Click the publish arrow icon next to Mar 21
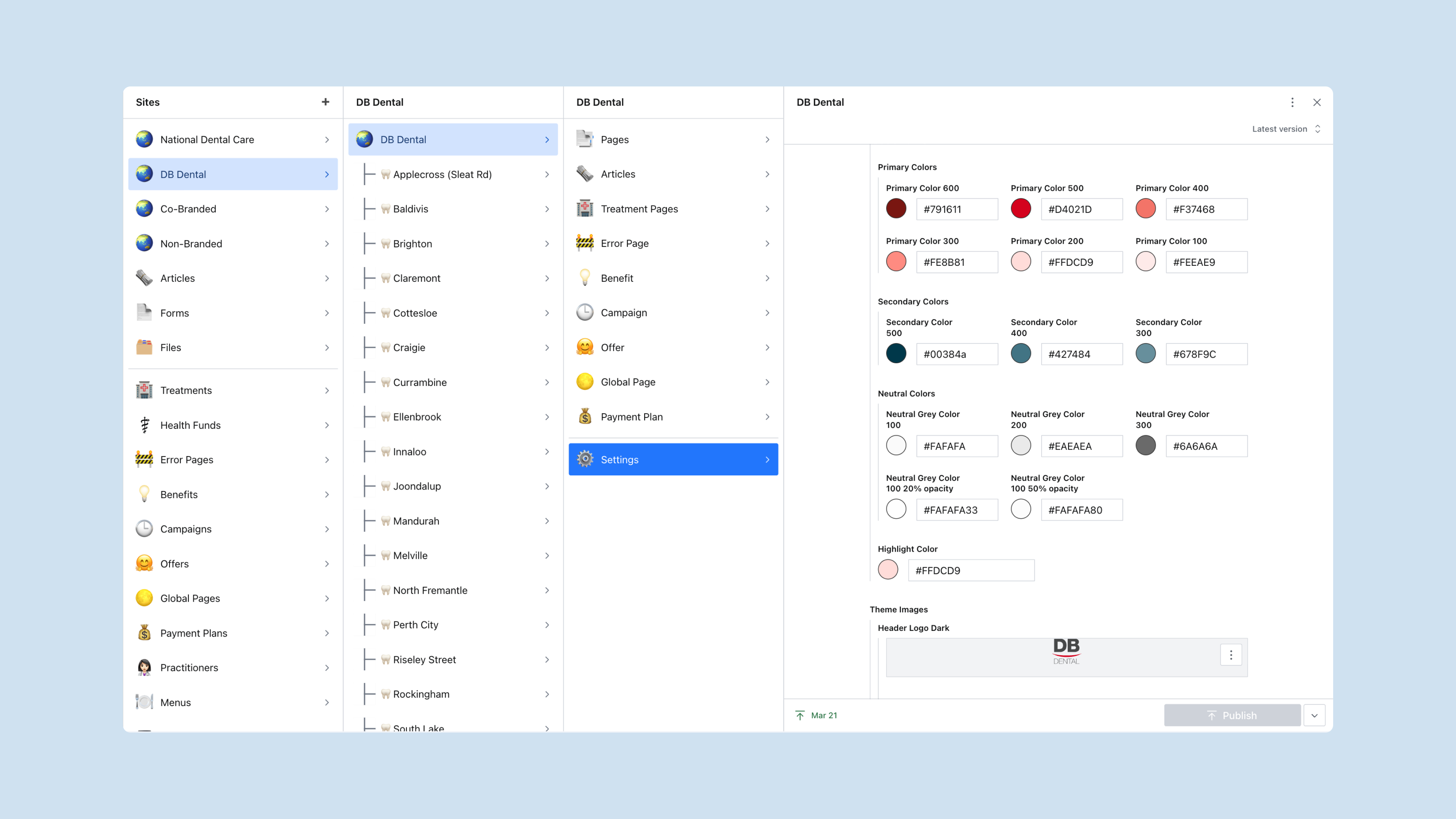 pos(800,715)
